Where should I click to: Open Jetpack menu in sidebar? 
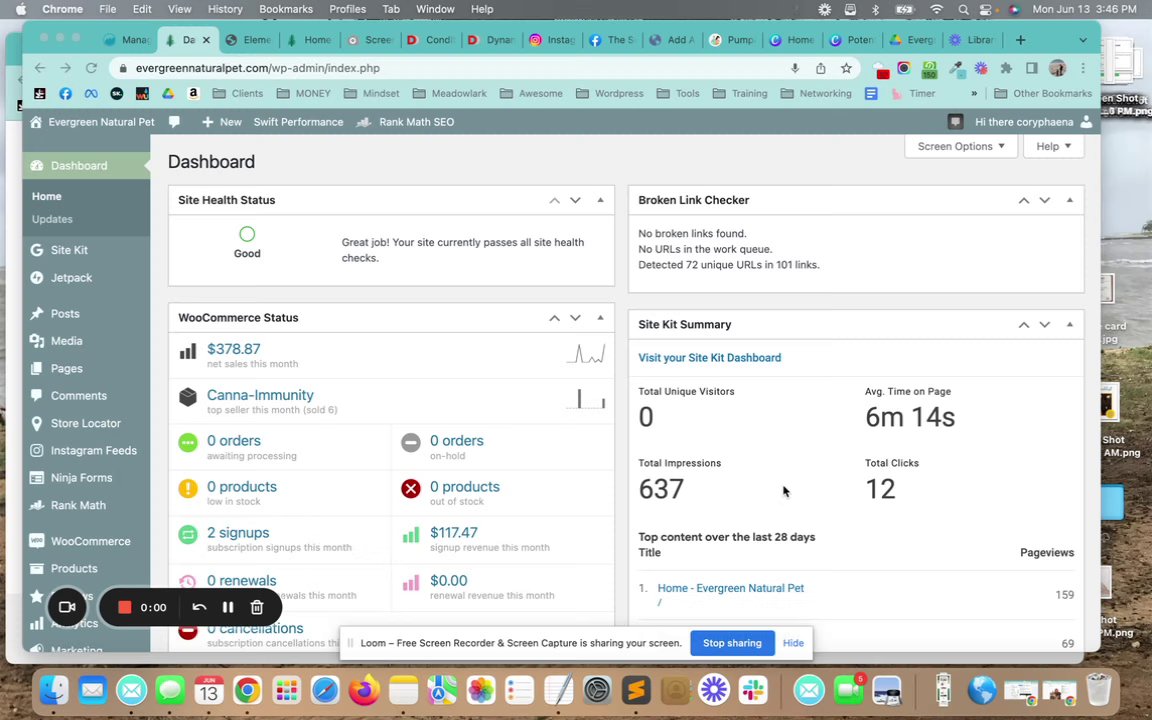tap(71, 278)
